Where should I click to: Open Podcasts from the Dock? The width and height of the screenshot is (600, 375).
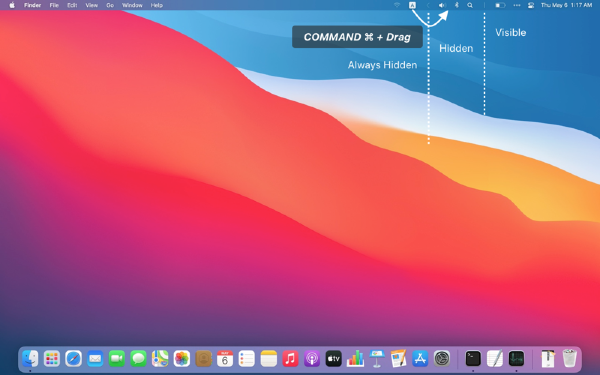tap(312, 359)
